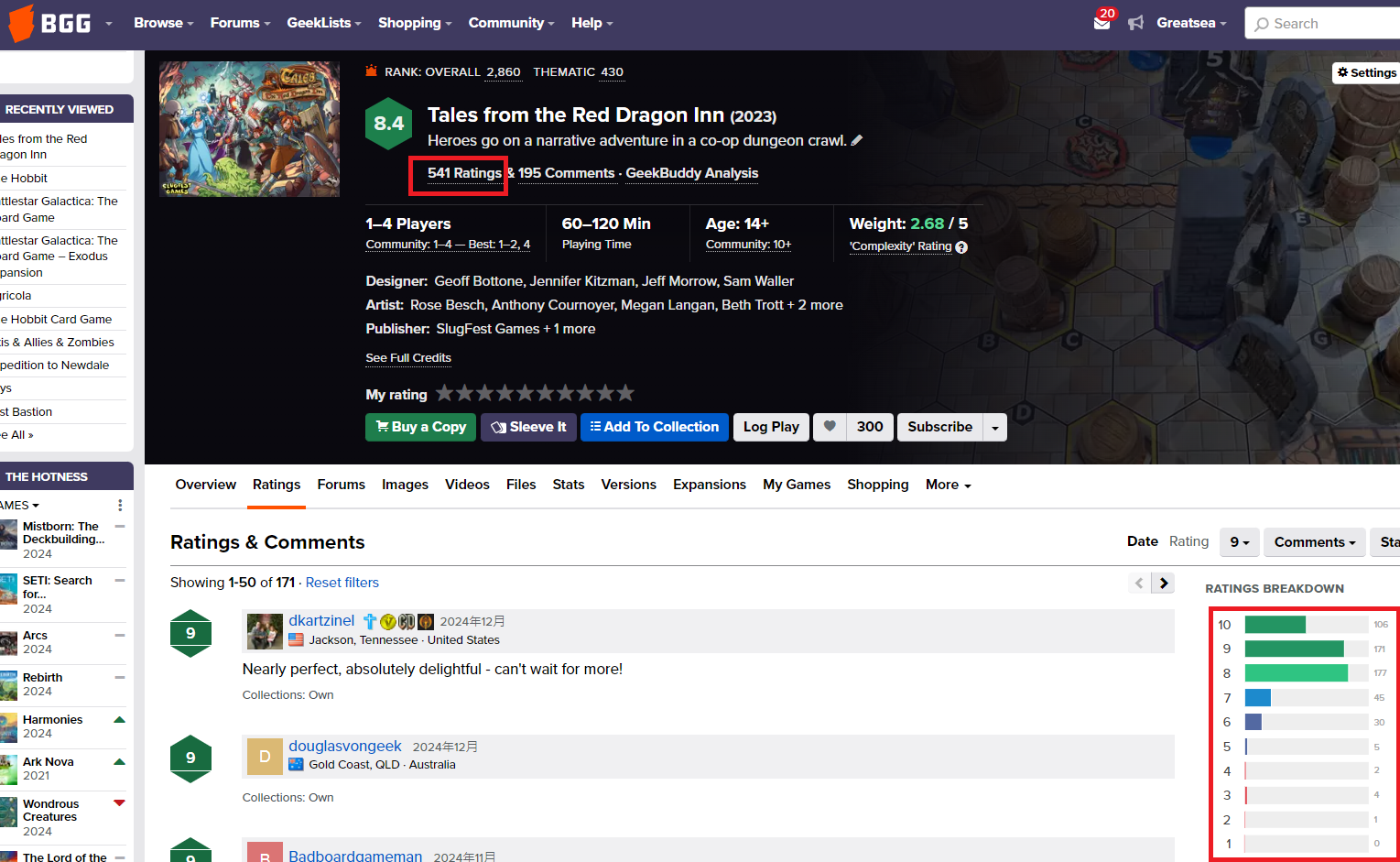The image size is (1400, 862).
Task: Click Add To Collection button
Action: (655, 427)
